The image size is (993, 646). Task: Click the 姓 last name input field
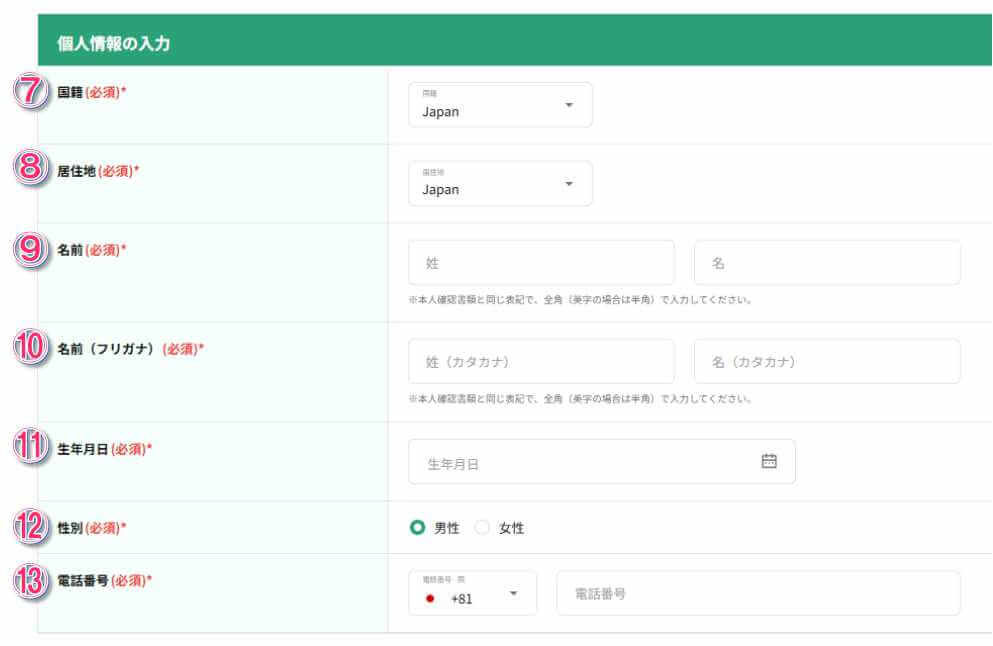coord(540,261)
